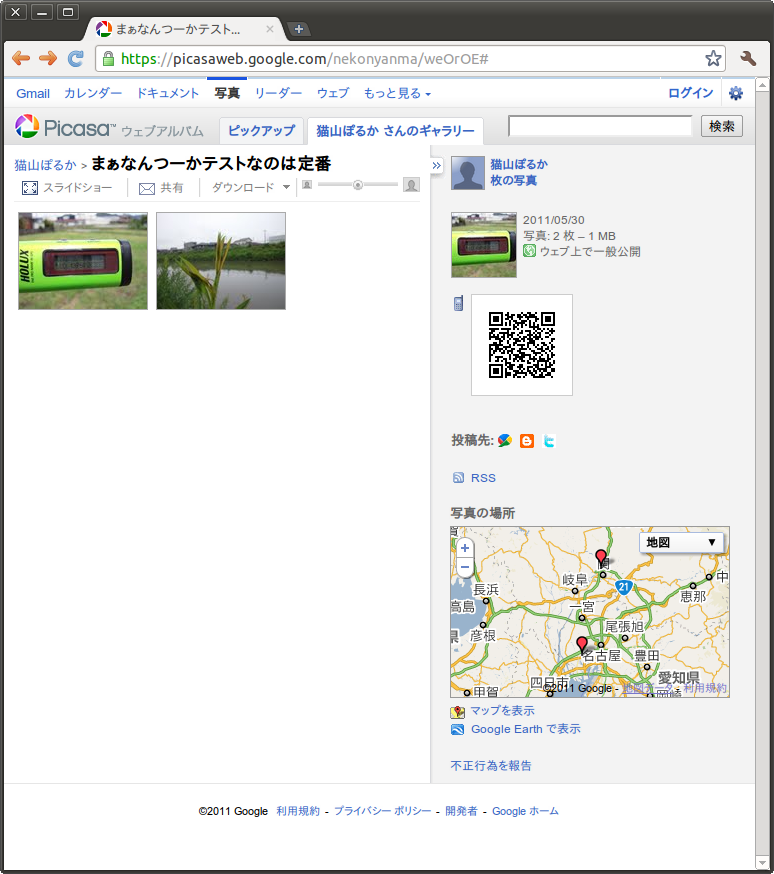Click the 検索 search button
This screenshot has width=774, height=874.
(x=722, y=126)
